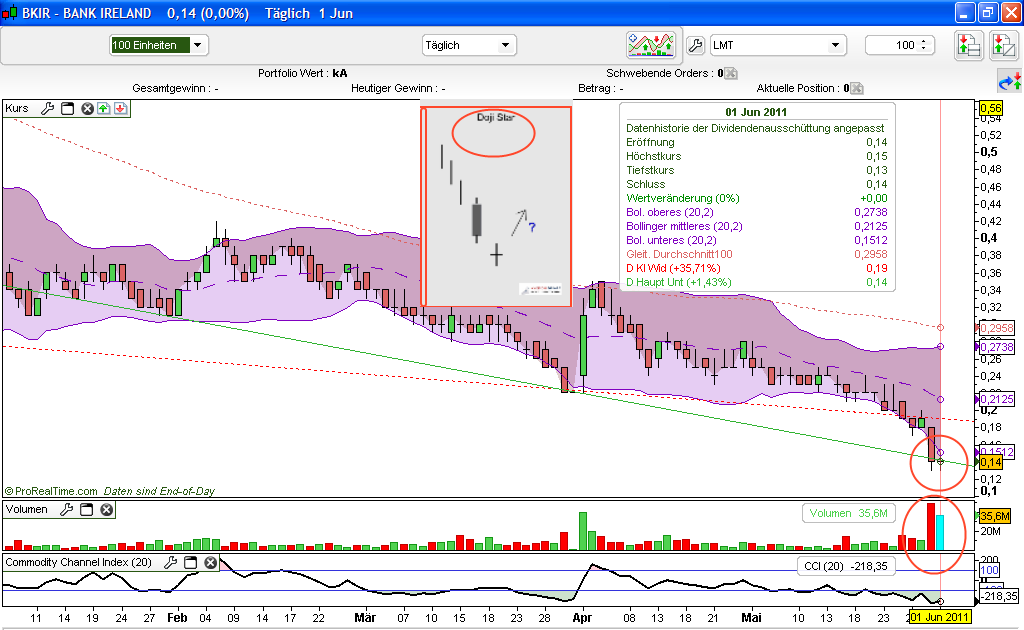Click the Feb label on time axis
The height and width of the screenshot is (630, 1024).
click(177, 618)
